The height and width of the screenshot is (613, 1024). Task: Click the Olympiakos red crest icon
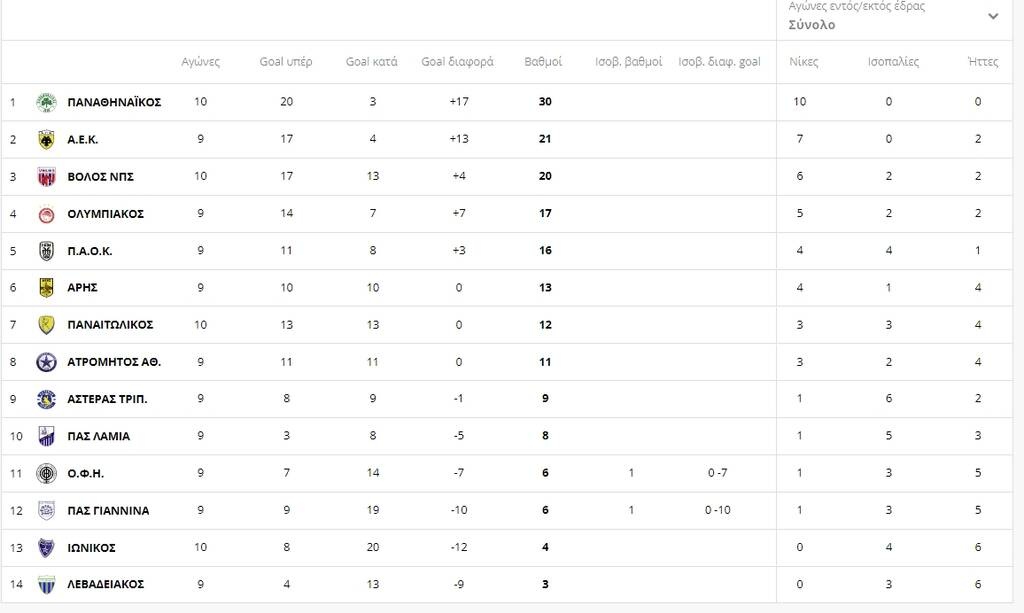[x=46, y=214]
